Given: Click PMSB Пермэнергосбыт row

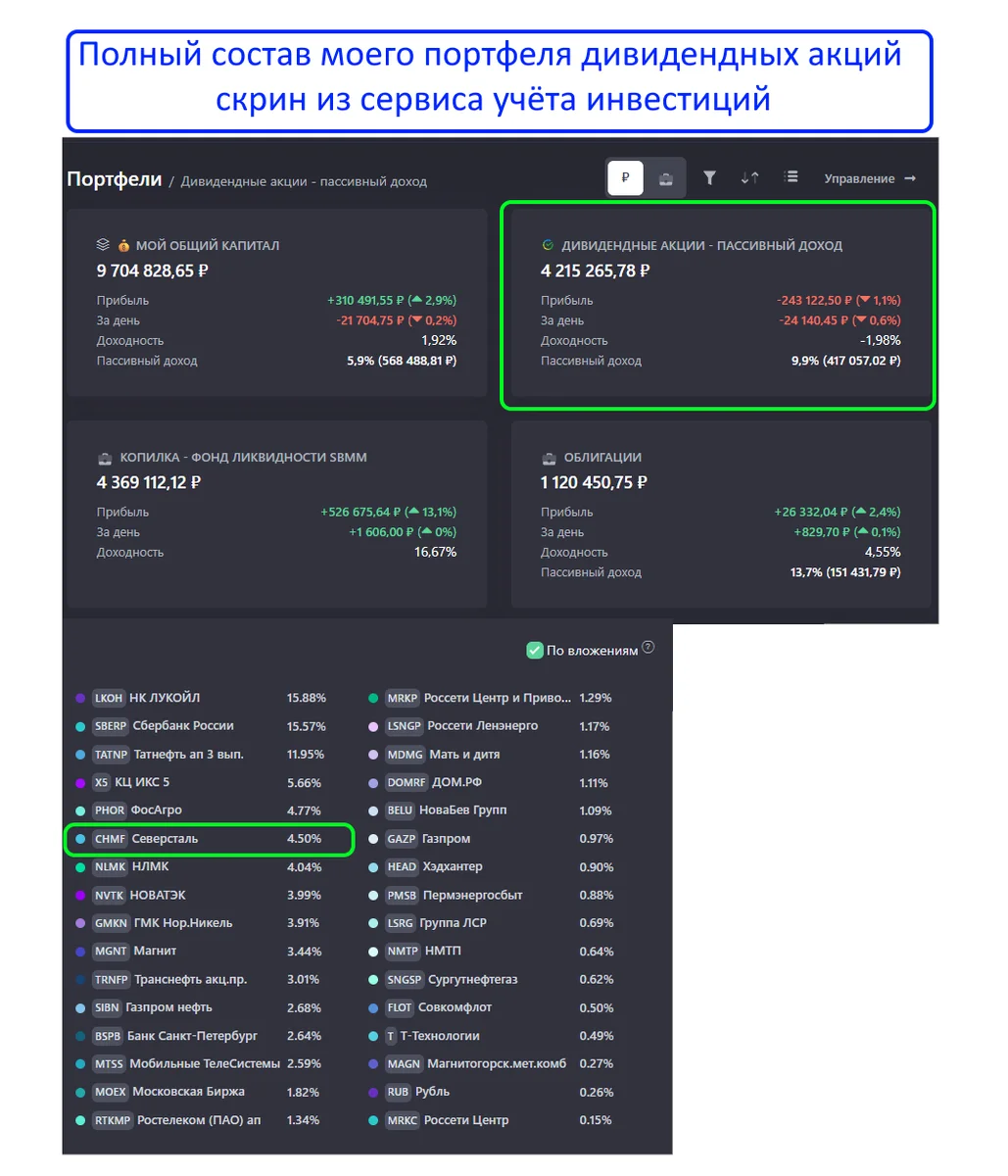Looking at the screenshot, I should point(492,895).
